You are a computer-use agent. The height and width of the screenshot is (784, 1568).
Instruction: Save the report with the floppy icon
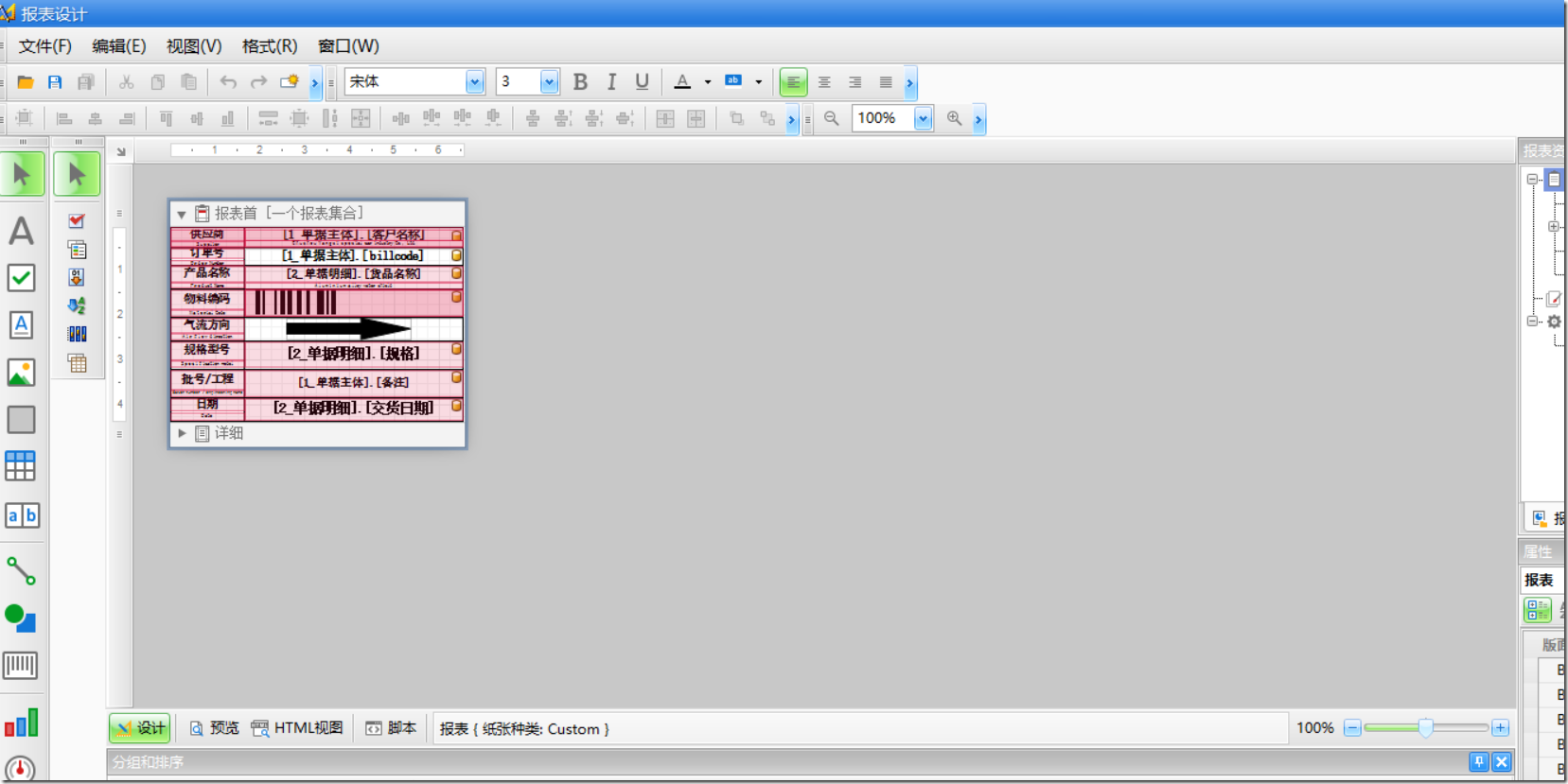[x=55, y=82]
